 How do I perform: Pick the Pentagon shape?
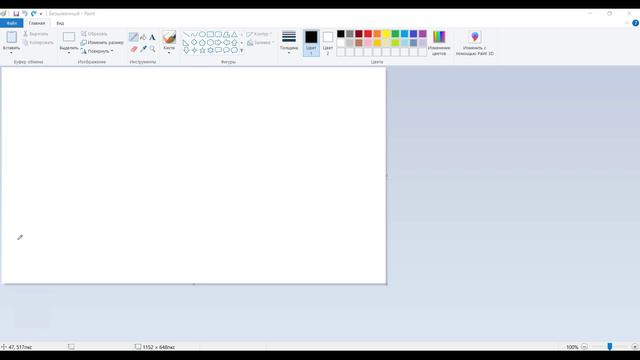pyautogui.click(x=202, y=42)
